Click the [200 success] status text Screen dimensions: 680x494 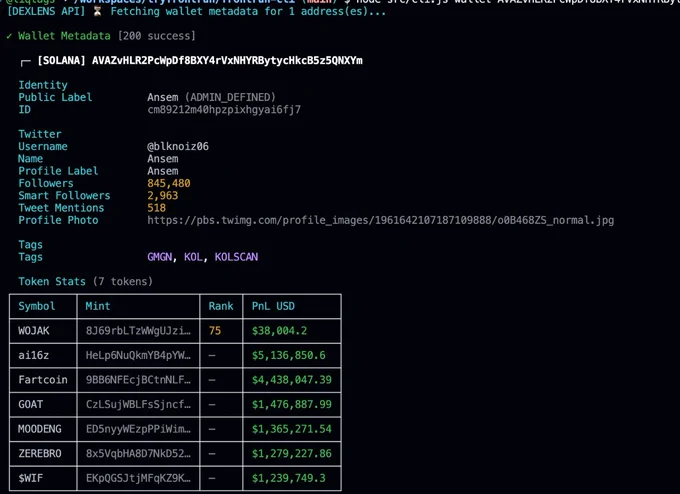click(x=157, y=36)
